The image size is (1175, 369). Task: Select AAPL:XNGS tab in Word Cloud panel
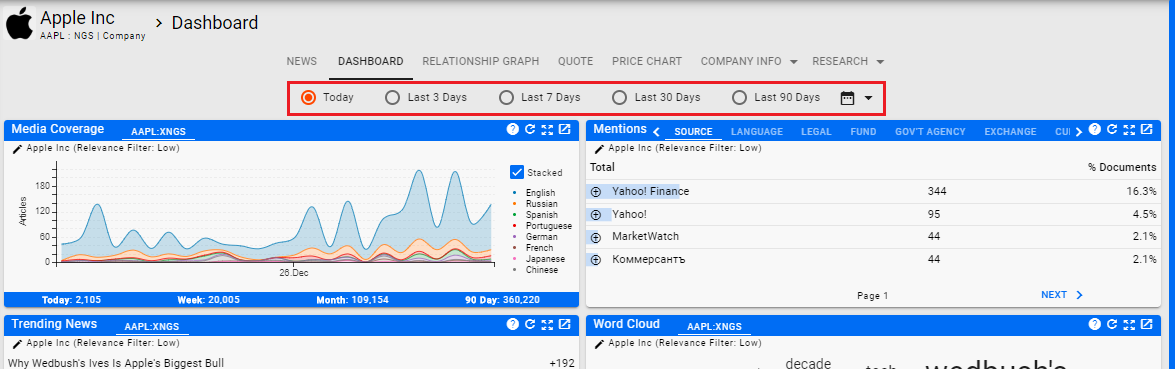click(714, 326)
